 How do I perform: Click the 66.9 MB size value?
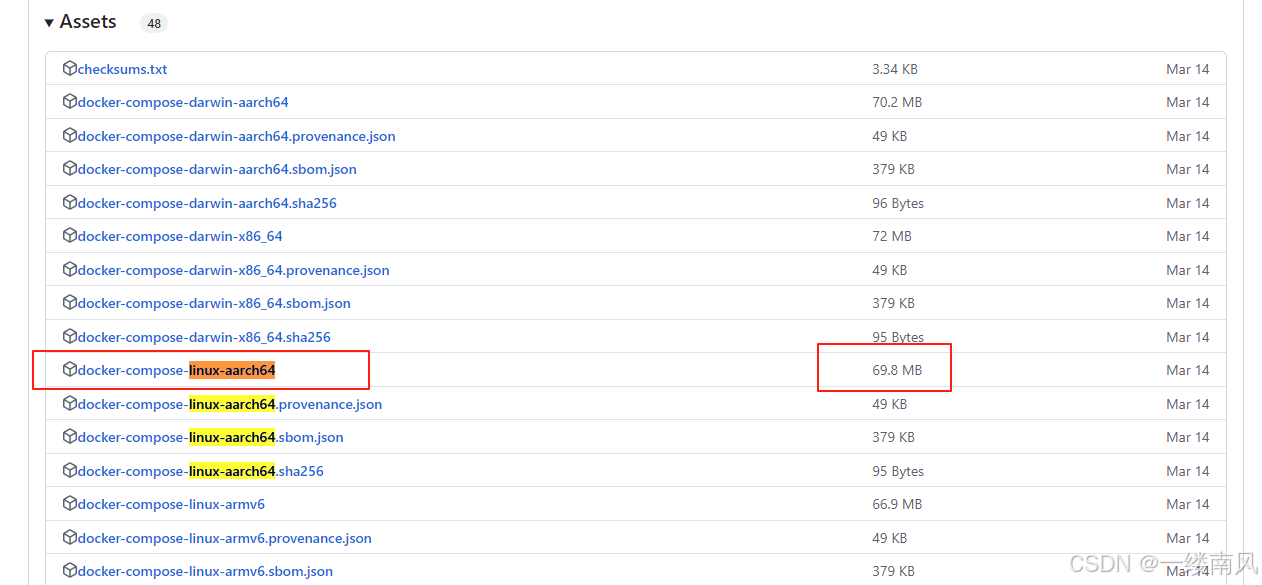click(897, 504)
